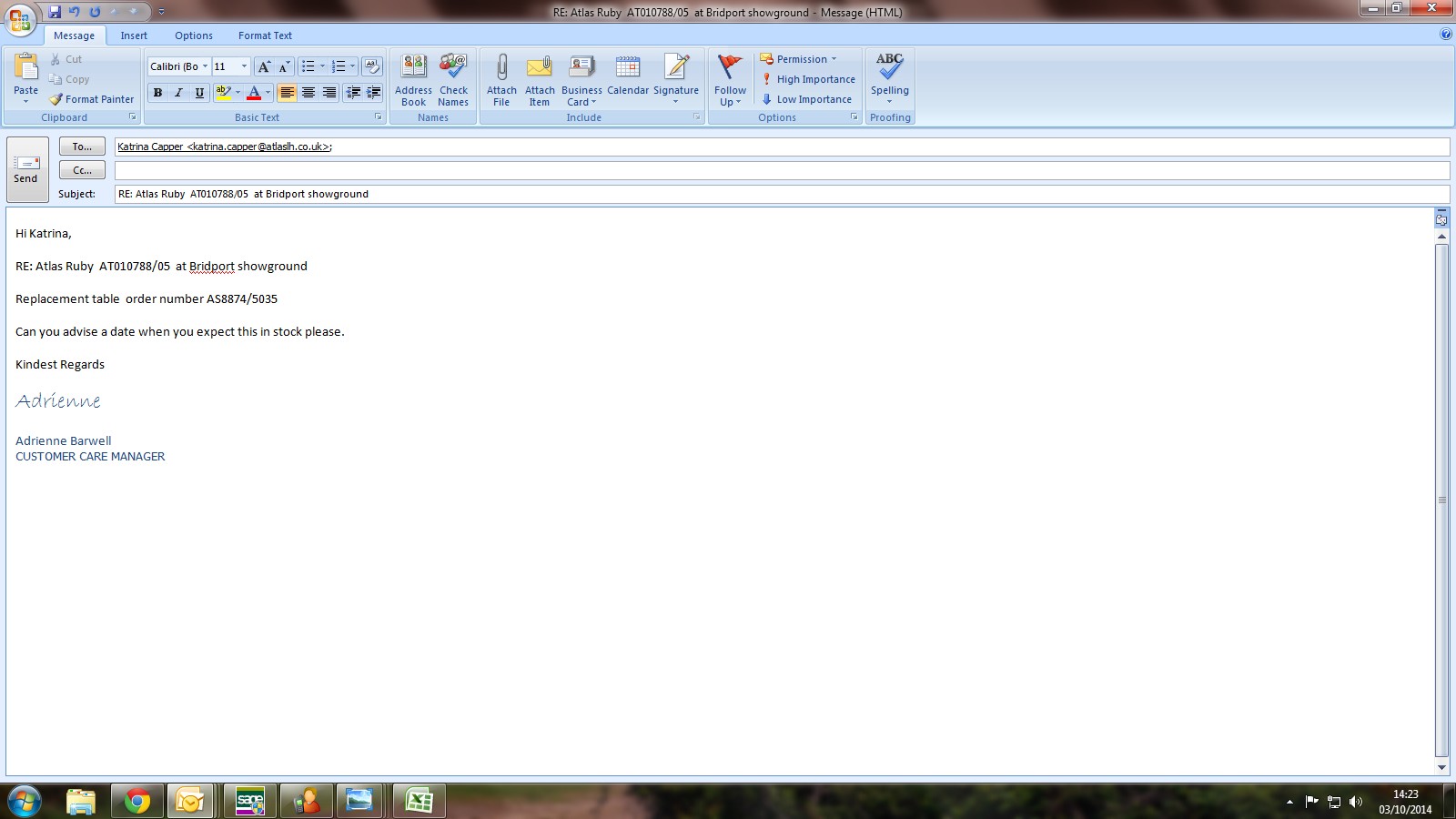The width and height of the screenshot is (1456, 819).
Task: Send the email message
Action: pyautogui.click(x=26, y=169)
